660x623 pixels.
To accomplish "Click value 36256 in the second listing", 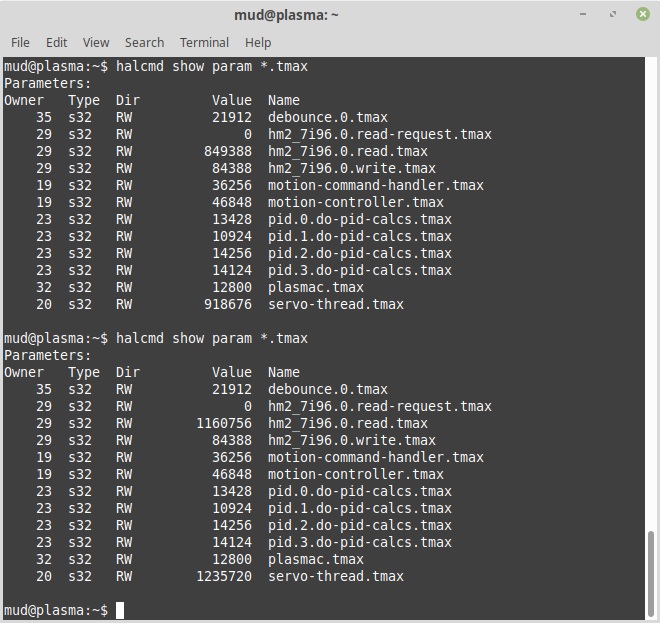I will coord(232,457).
